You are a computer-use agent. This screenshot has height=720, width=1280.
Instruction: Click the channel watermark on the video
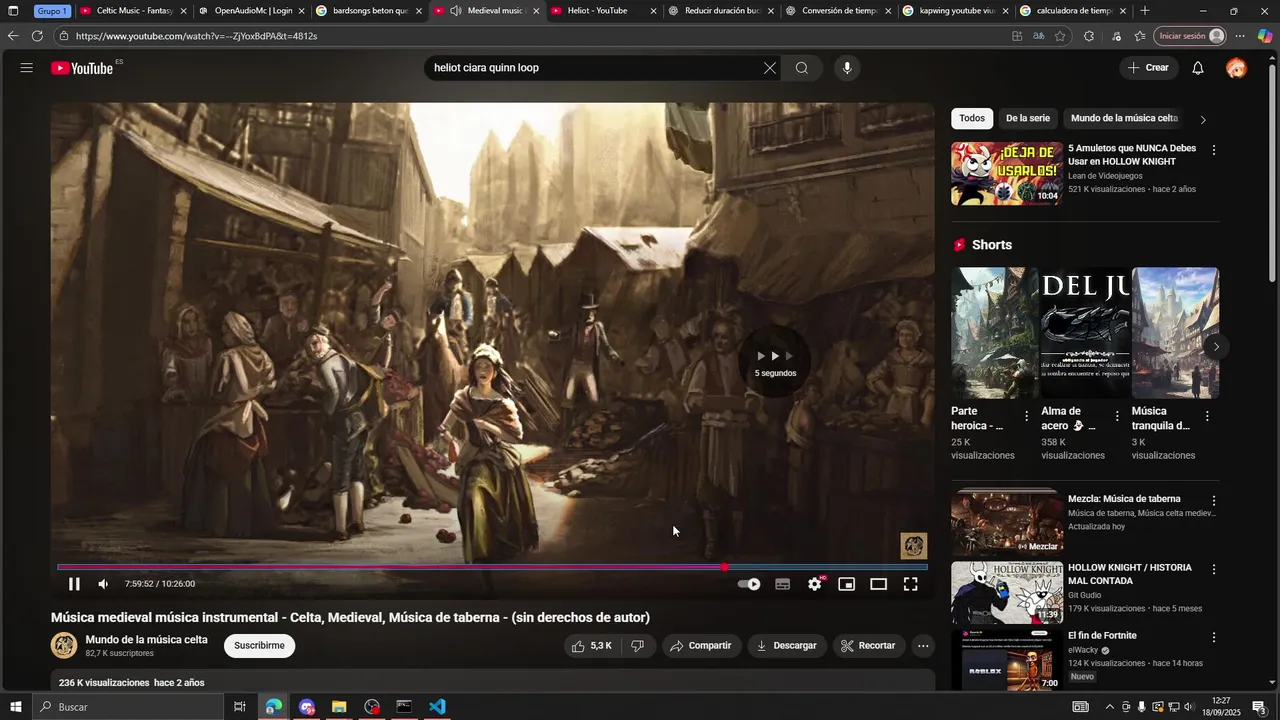pyautogui.click(x=914, y=546)
